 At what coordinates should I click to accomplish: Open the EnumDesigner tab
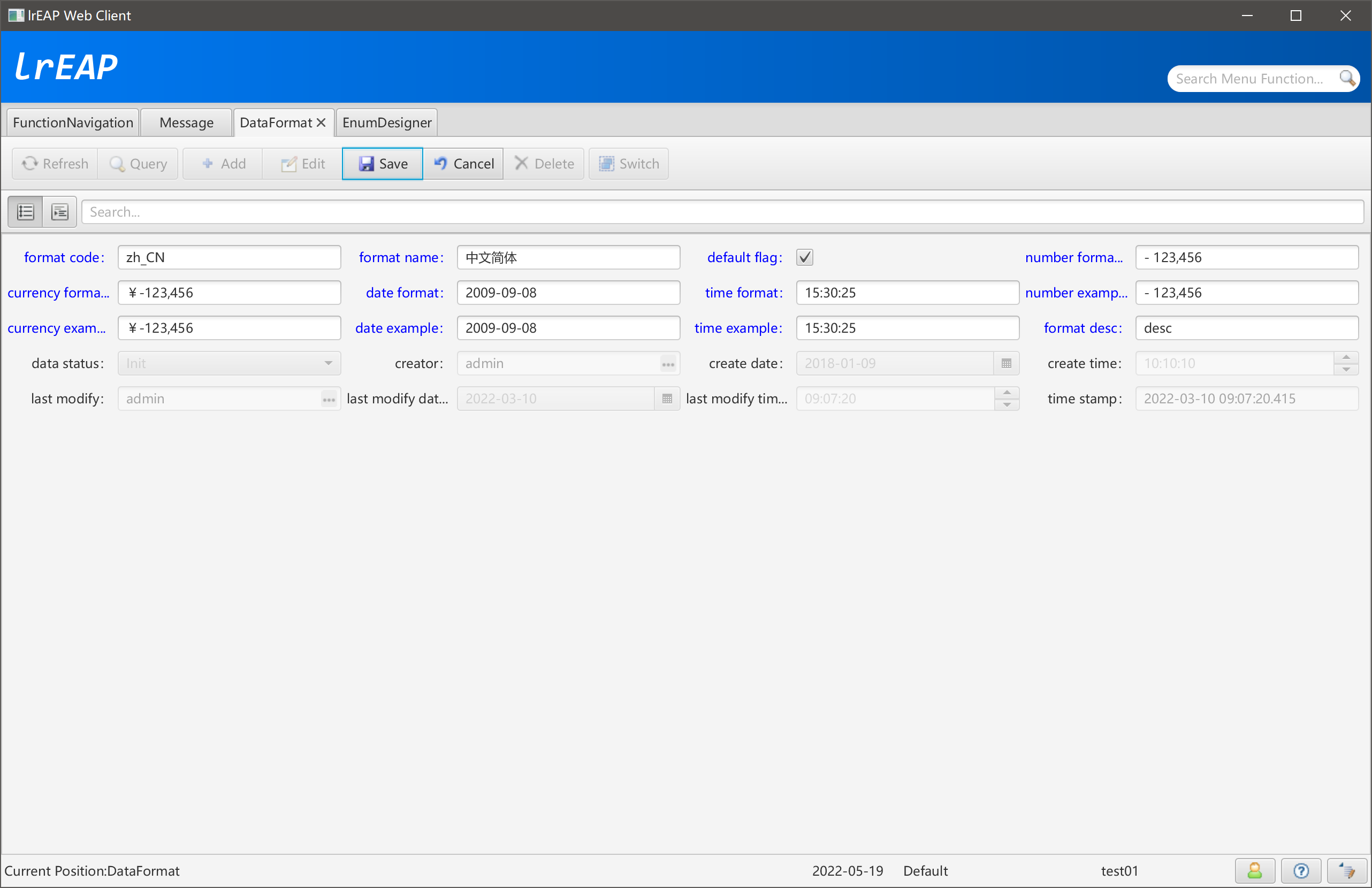click(x=387, y=123)
